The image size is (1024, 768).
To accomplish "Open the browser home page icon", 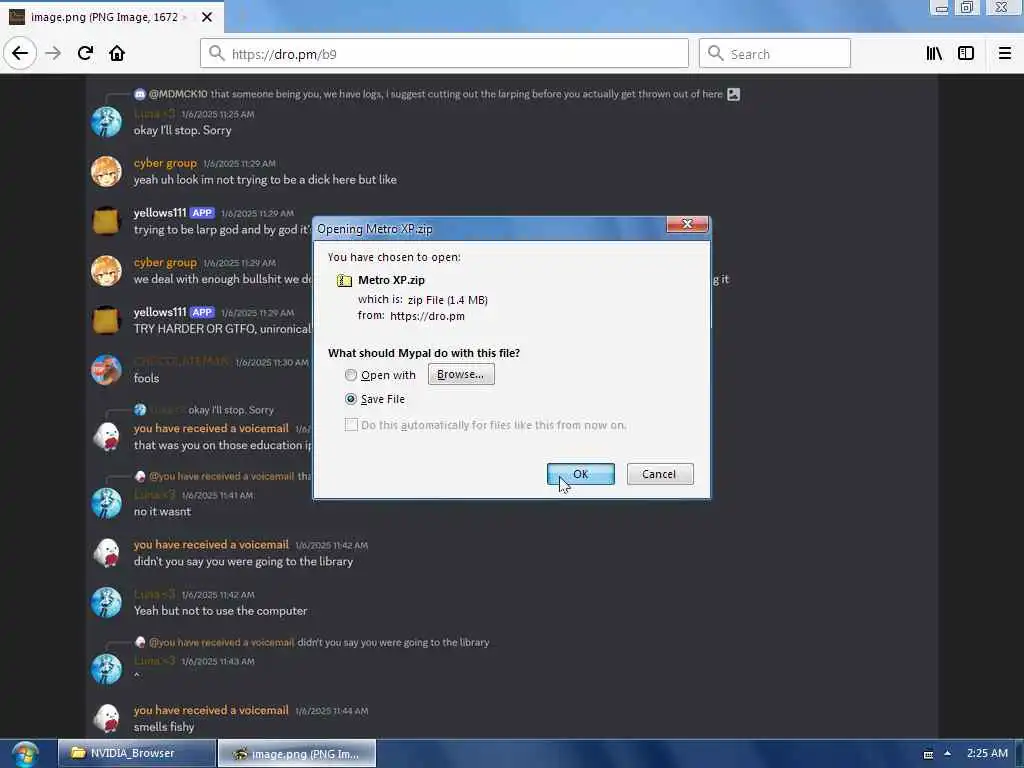I will coord(117,54).
